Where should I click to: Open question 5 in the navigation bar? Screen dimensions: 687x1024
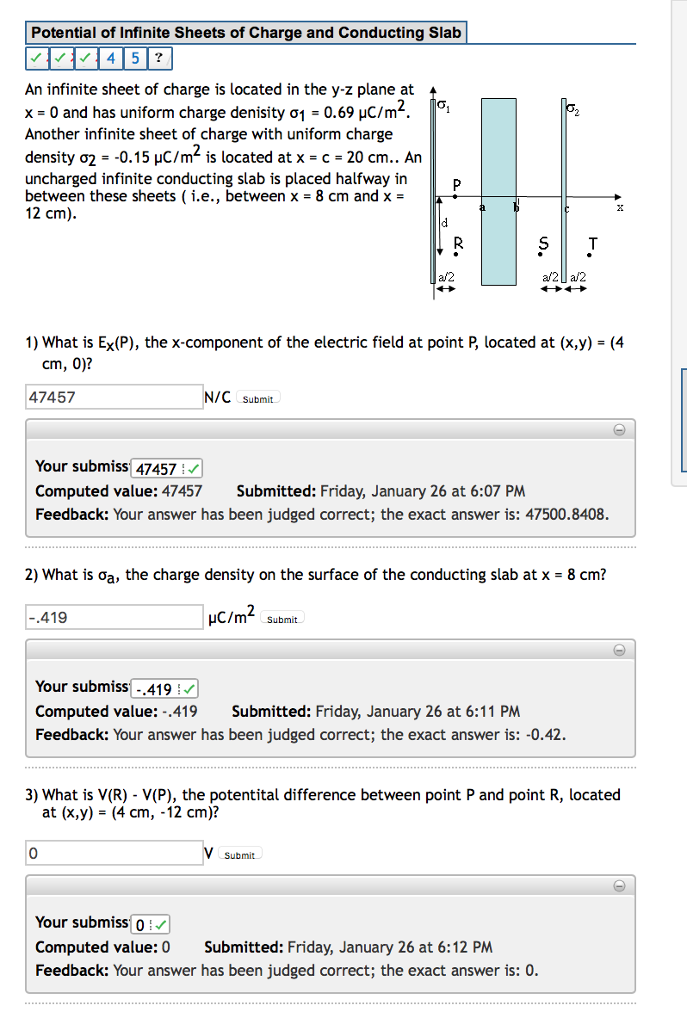pyautogui.click(x=135, y=58)
